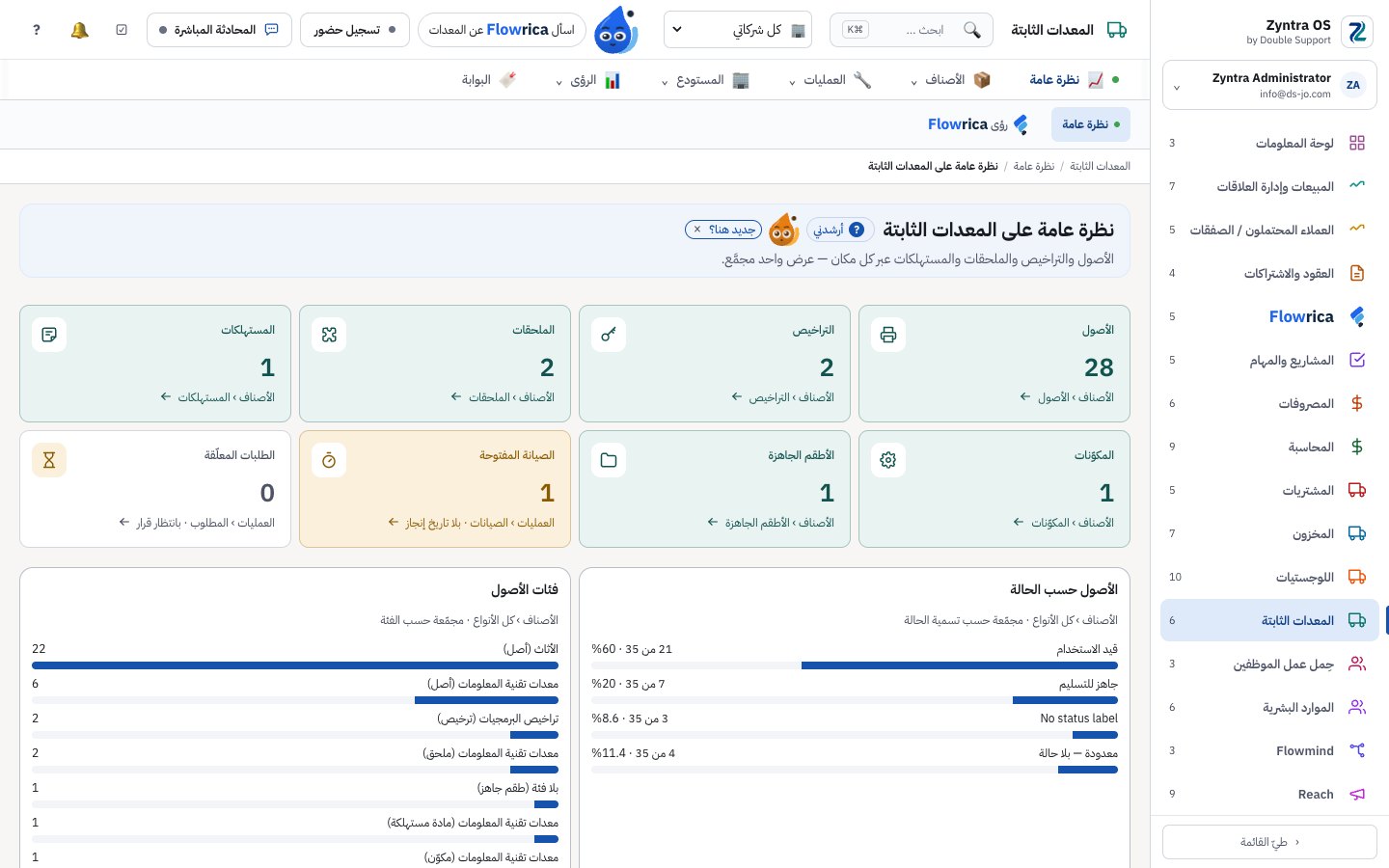Screen dimensions: 1389x868
Task: Click the search field ابحث
Action: pos(912,30)
